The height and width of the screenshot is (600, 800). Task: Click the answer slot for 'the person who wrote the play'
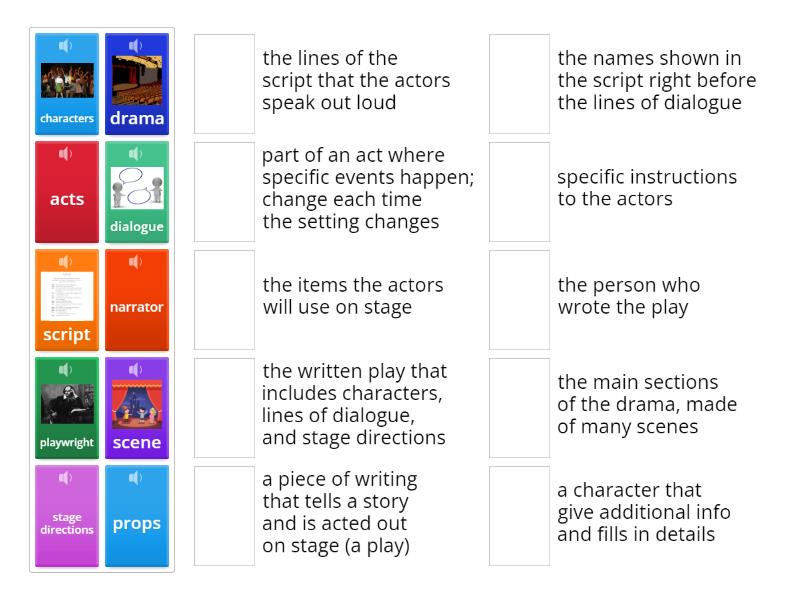517,298
